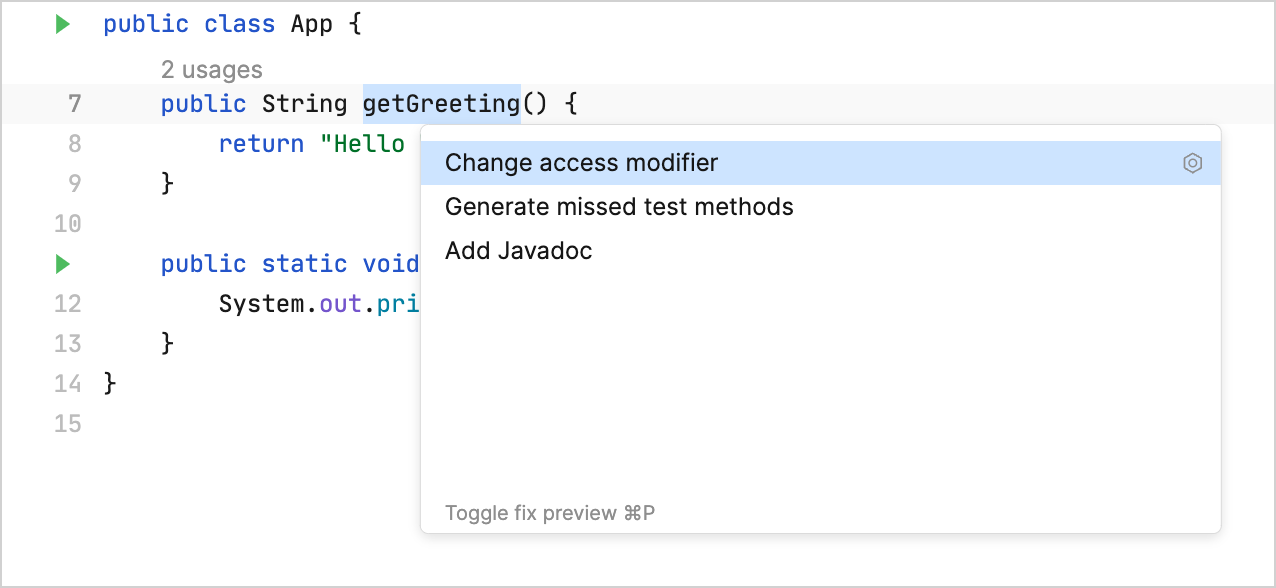This screenshot has width=1276, height=588.
Task: Click the return keyword on line 8
Action: 260,143
